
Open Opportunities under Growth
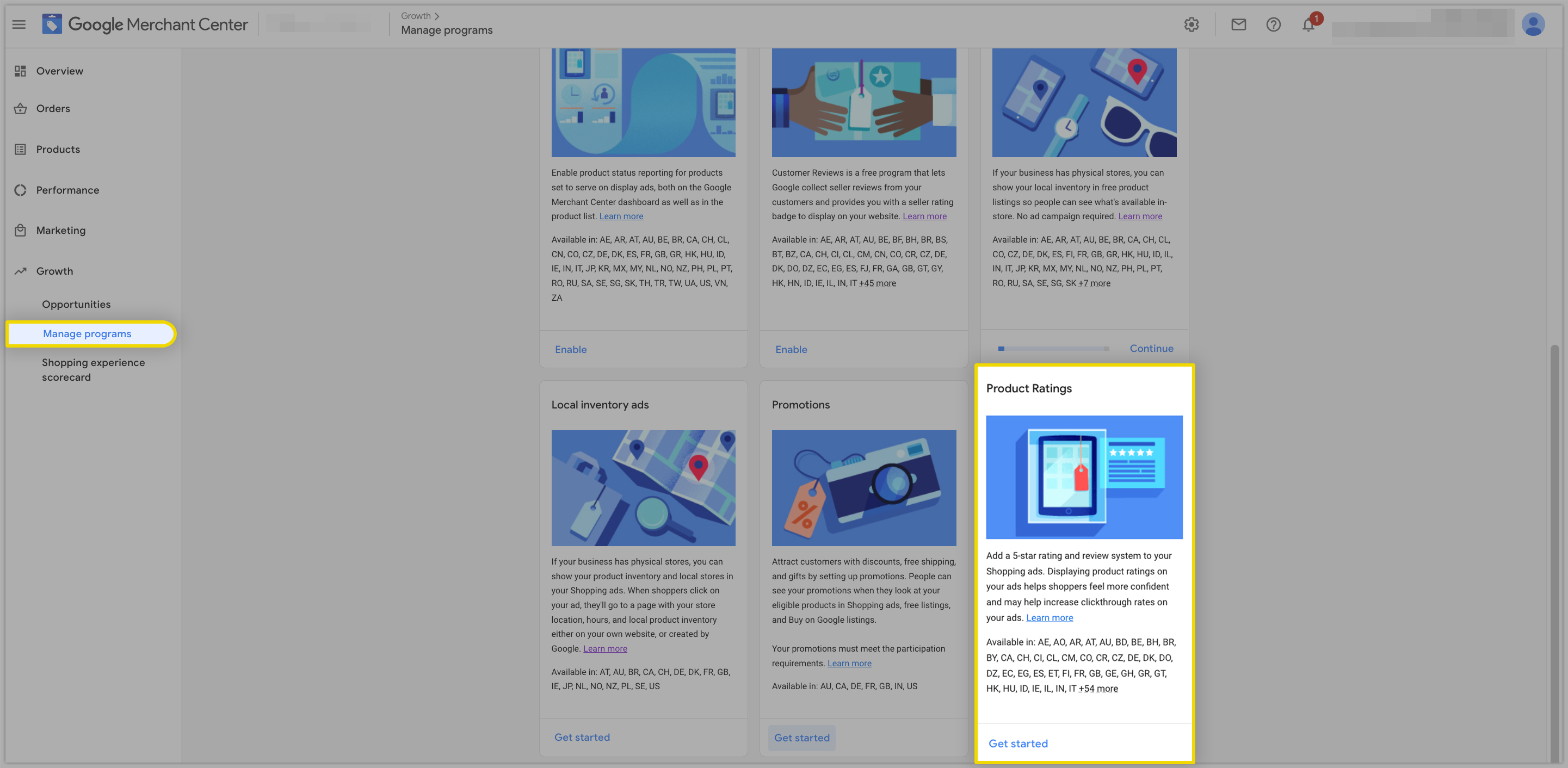76,304
